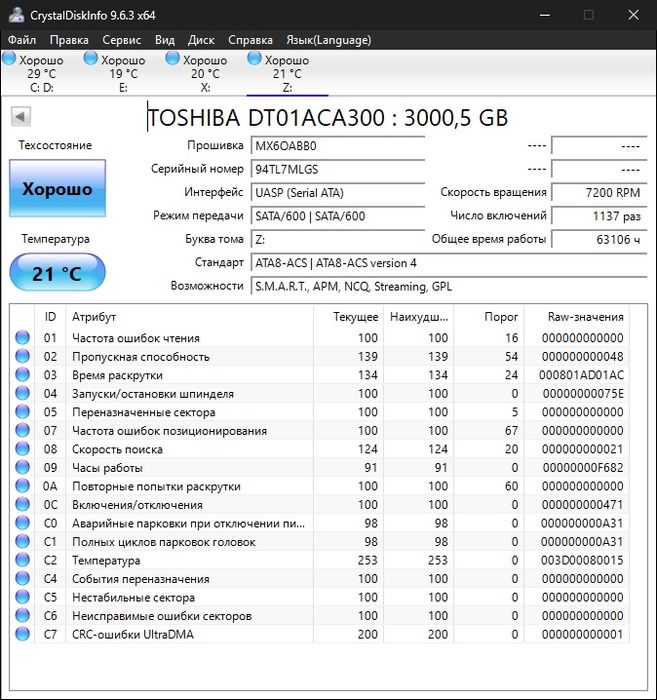Minimize the CrystalDiskInfo window
Screen dimensions: 657x700
(545, 15)
